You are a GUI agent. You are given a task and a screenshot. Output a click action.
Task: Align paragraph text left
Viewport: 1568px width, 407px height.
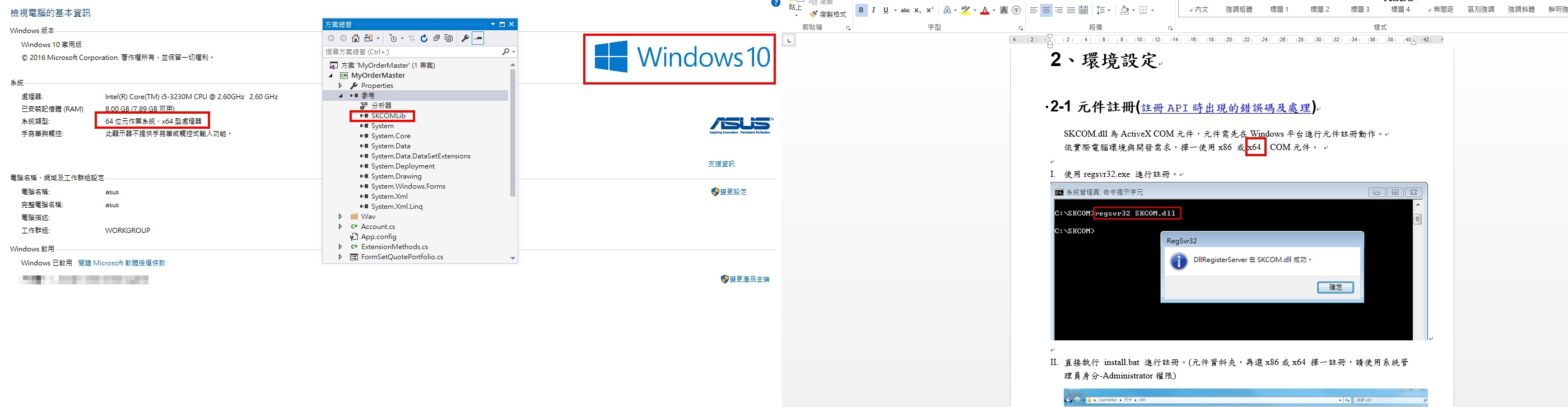coord(1034,10)
